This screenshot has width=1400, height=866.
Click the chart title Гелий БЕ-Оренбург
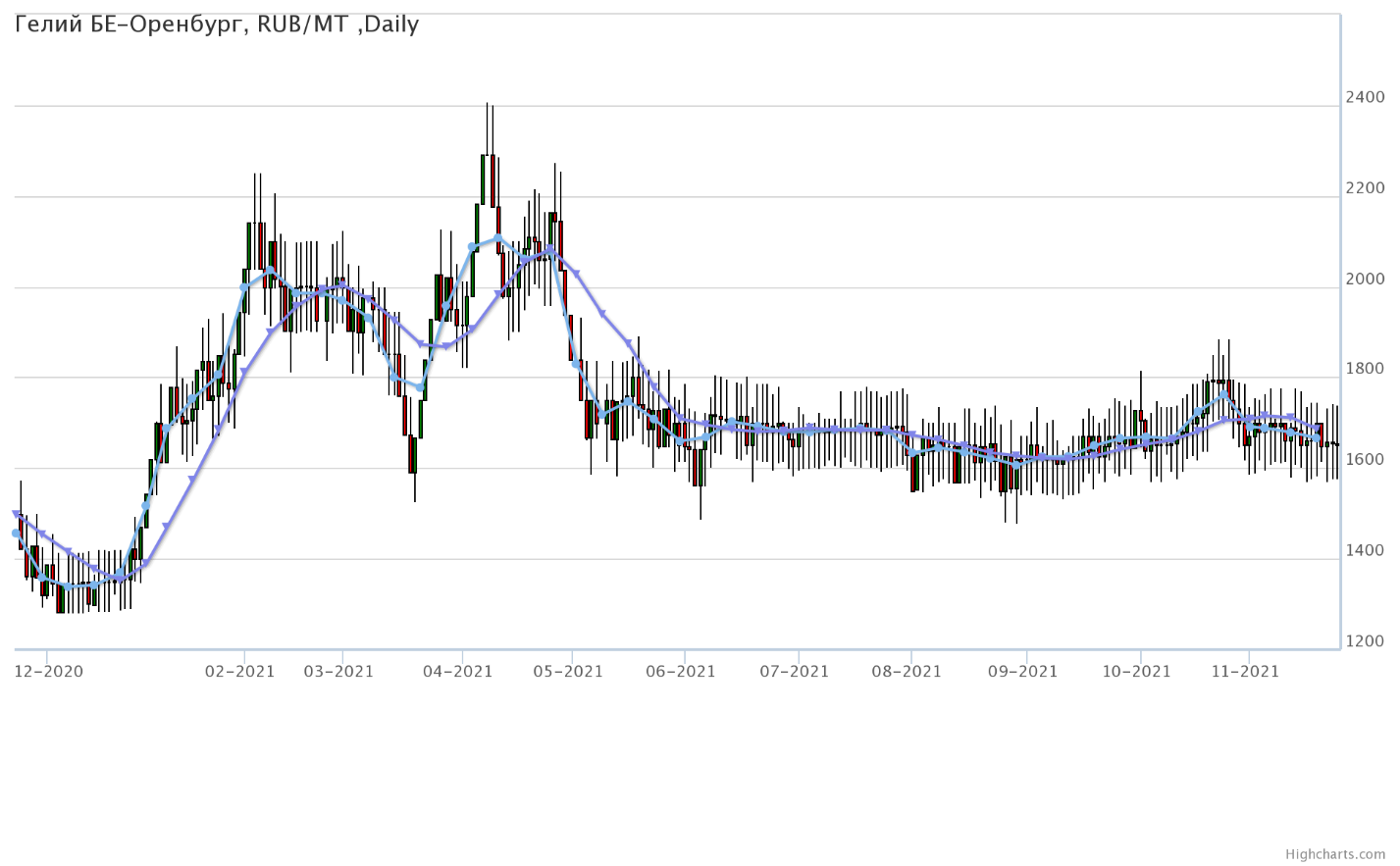tap(217, 25)
